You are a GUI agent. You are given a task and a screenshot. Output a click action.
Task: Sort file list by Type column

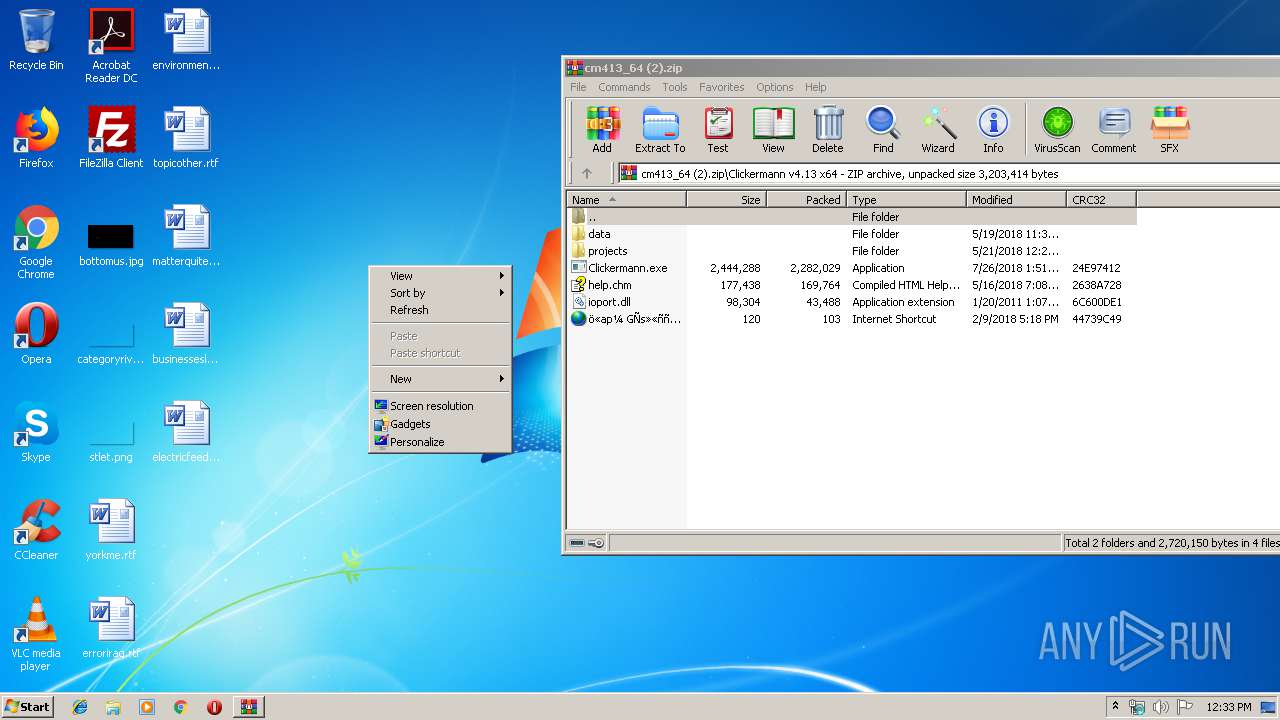point(907,200)
